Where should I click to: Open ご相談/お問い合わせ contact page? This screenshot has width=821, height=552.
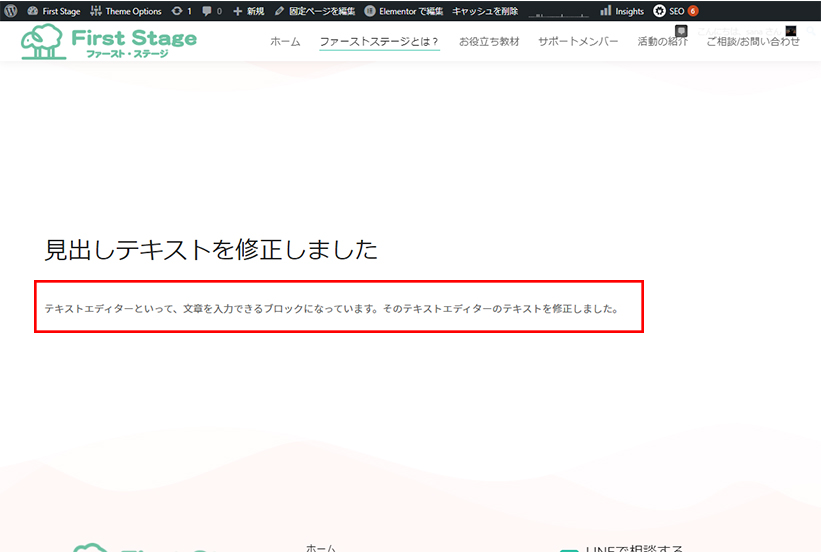[x=753, y=42]
